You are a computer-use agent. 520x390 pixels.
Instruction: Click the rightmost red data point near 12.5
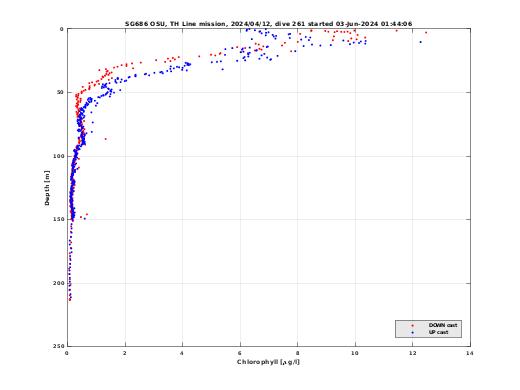point(426,33)
